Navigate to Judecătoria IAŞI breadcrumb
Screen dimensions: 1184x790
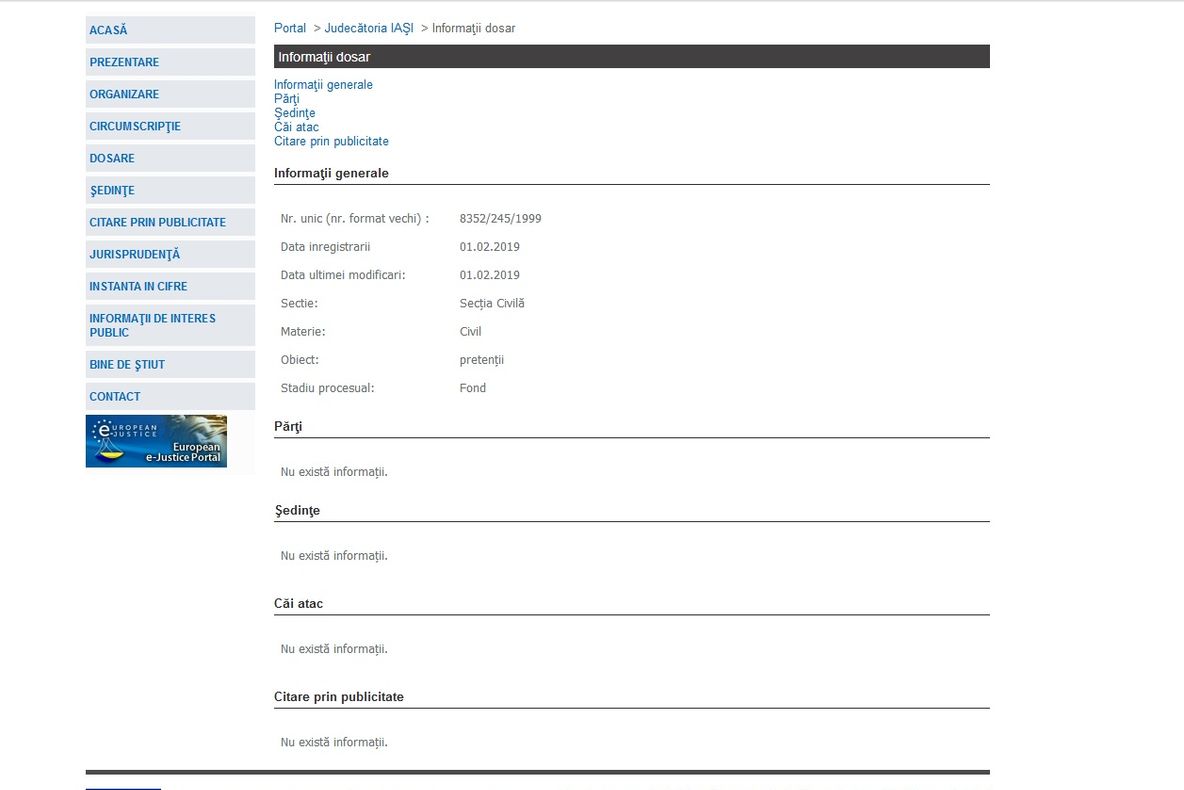[368, 28]
